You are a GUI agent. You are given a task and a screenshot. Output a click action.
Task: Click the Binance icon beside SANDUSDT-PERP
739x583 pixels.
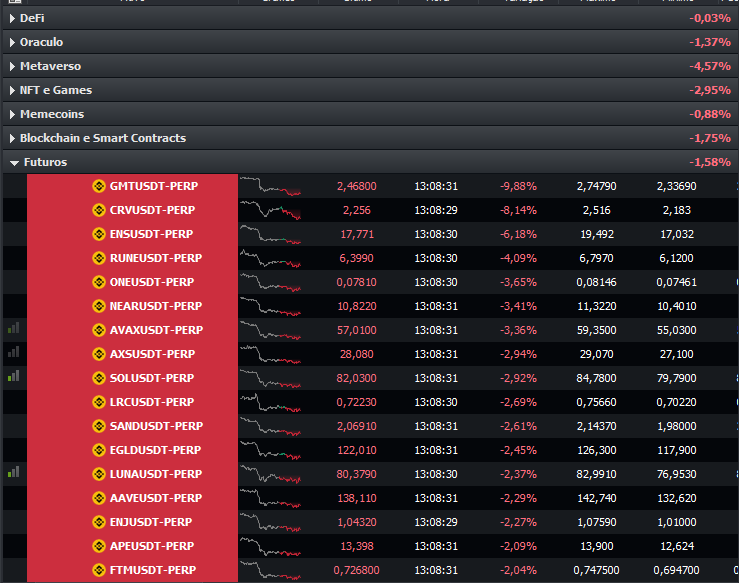click(99, 427)
